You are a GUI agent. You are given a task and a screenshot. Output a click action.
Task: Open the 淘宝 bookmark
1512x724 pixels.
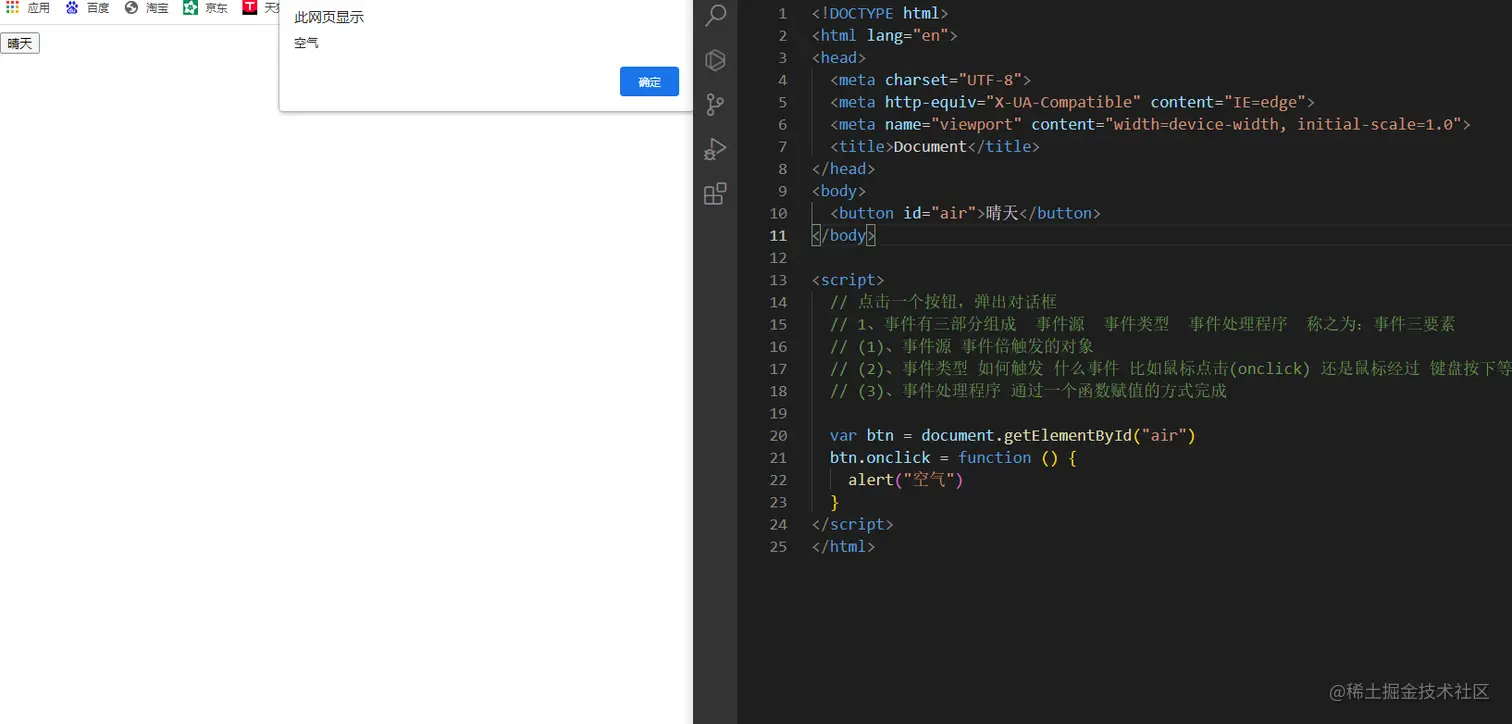[147, 8]
